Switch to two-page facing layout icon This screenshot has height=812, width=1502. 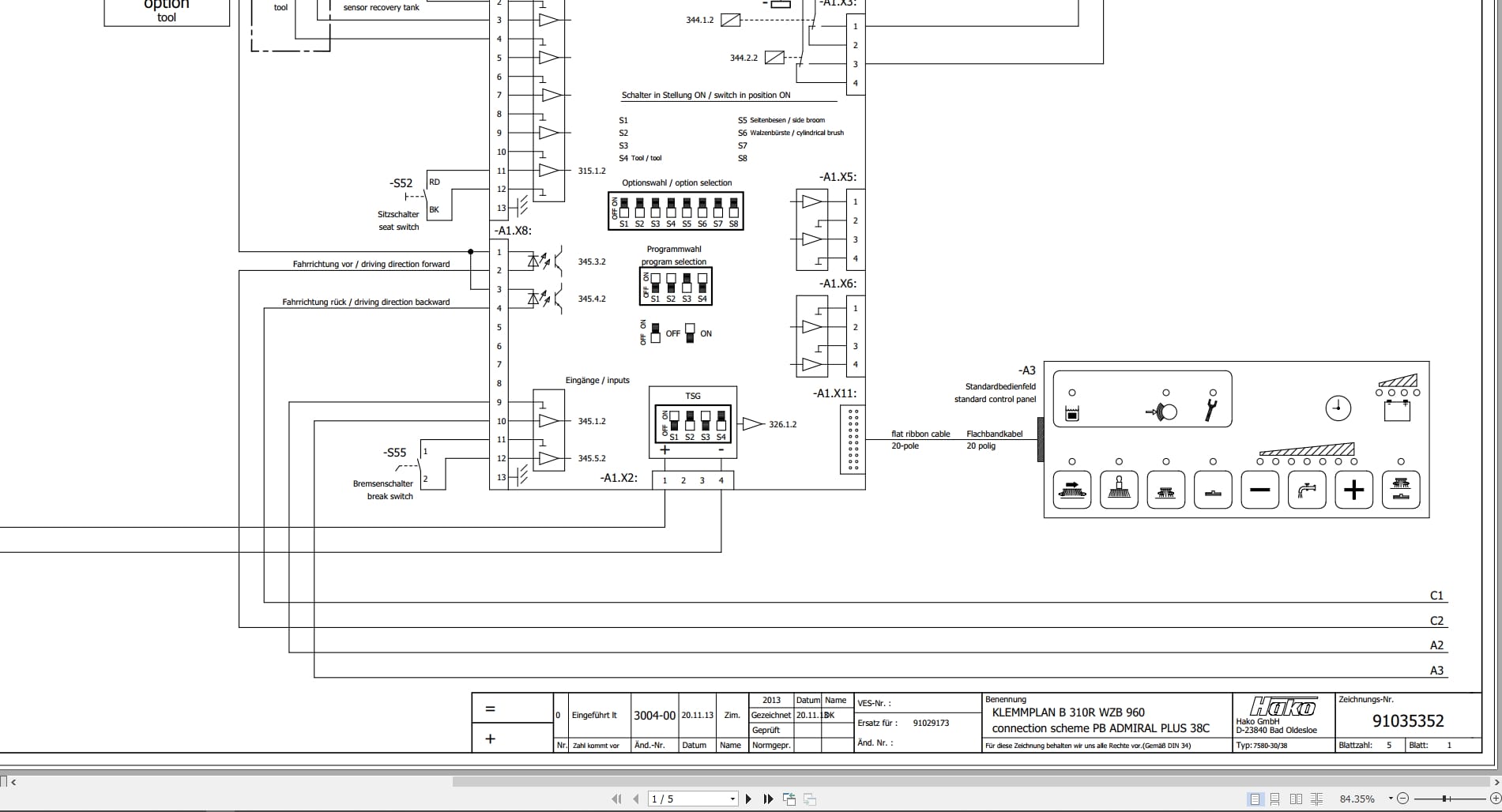(1296, 799)
